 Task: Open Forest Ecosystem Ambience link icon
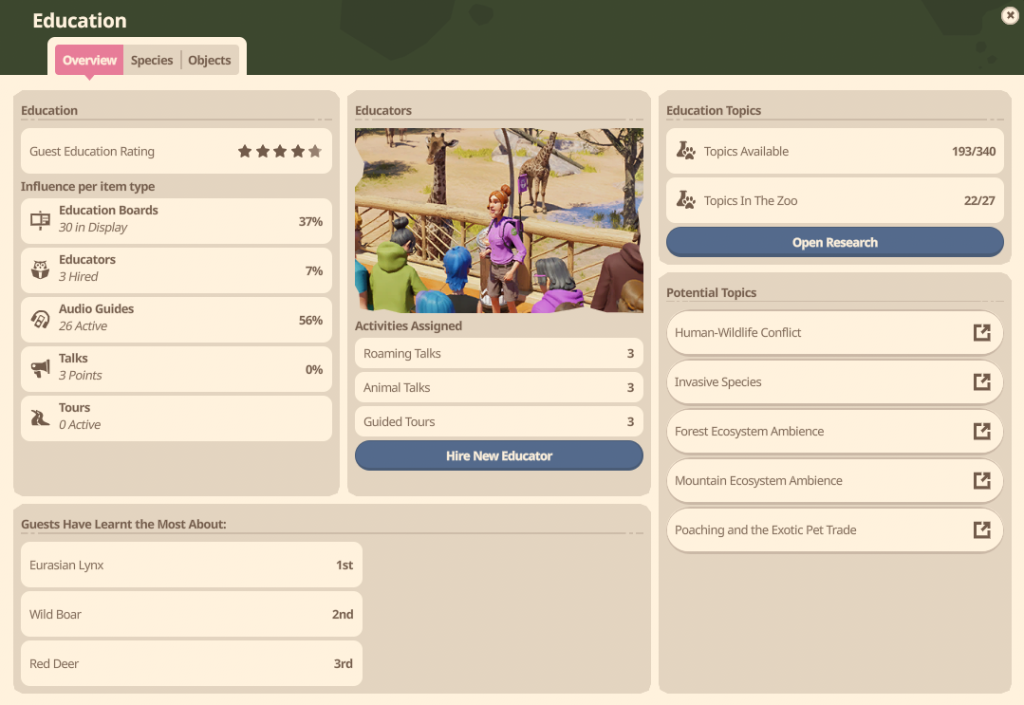coord(982,431)
